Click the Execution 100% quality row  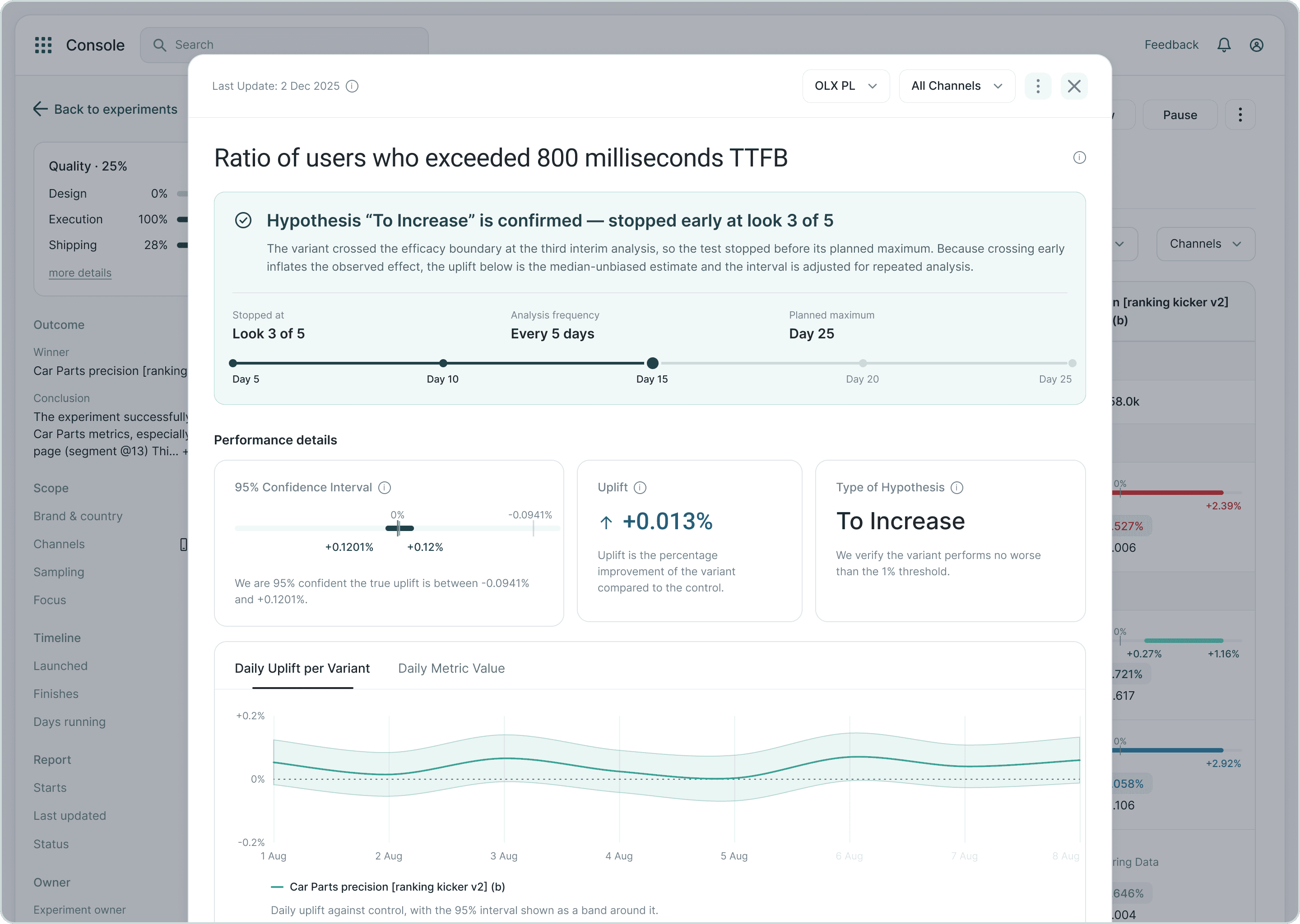(118, 219)
